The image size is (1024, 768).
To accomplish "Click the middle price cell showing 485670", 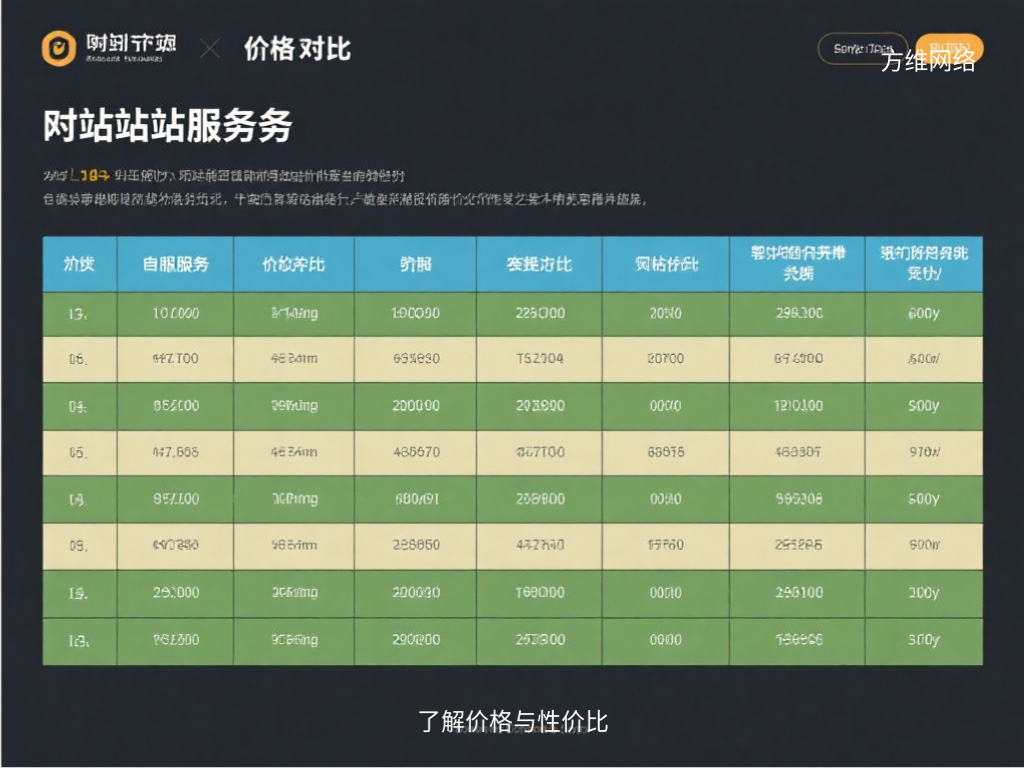I will coord(415,452).
